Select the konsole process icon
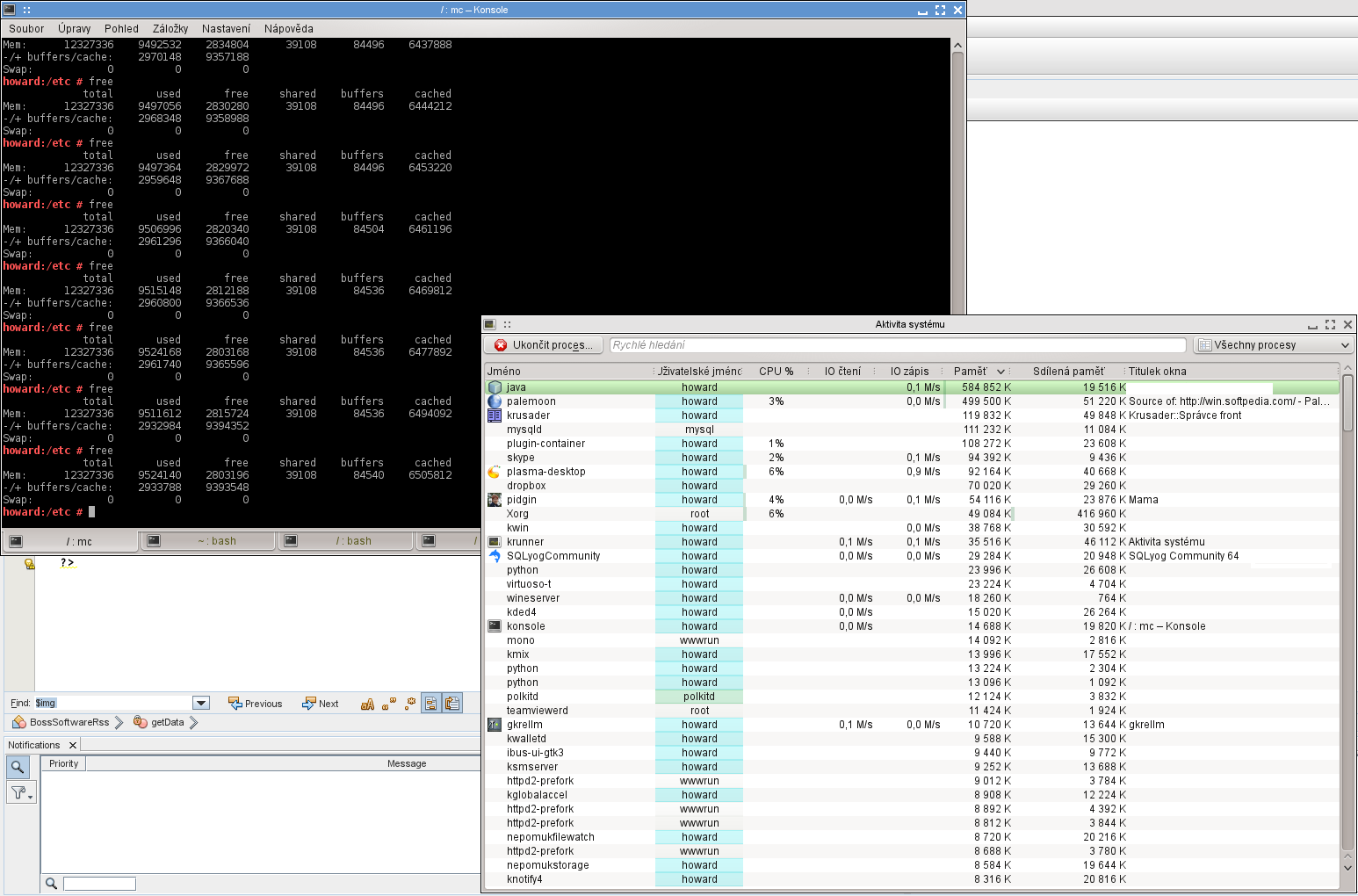The height and width of the screenshot is (896, 1358). coord(495,626)
